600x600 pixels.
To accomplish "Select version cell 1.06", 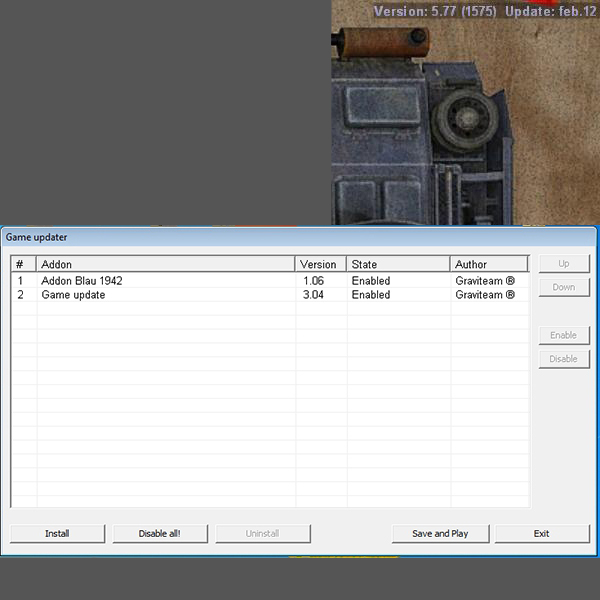I will 313,281.
